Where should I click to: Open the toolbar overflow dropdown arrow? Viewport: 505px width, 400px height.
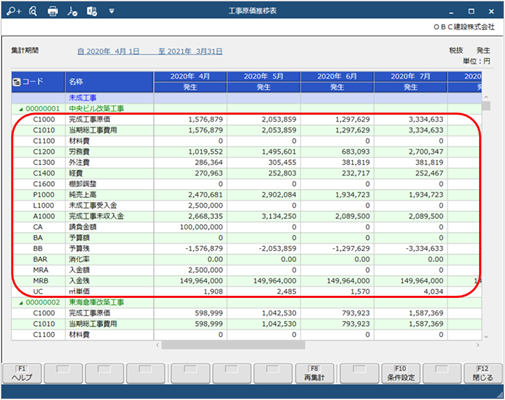pyautogui.click(x=112, y=11)
